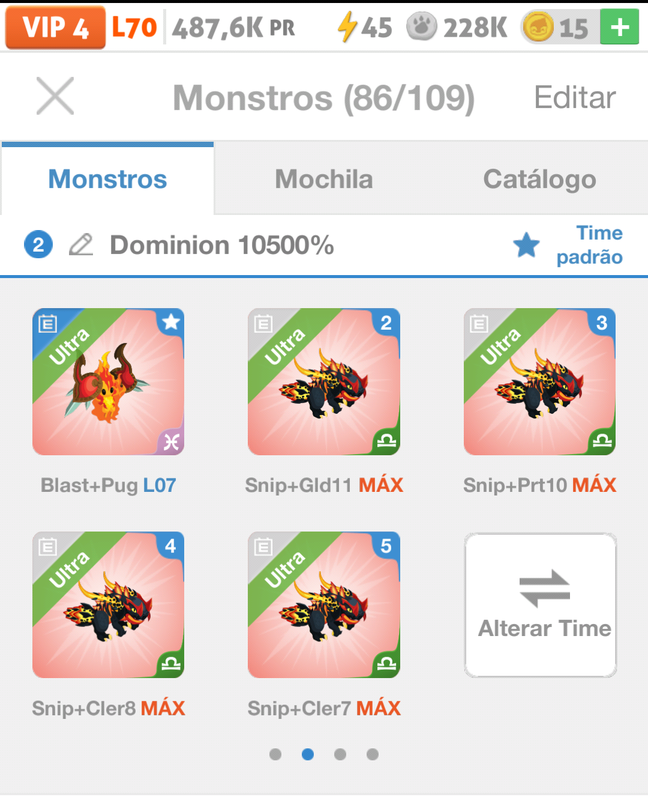648x800 pixels.
Task: Tap the Pisces zodiac badge on Blast+Pug
Action: point(171,442)
